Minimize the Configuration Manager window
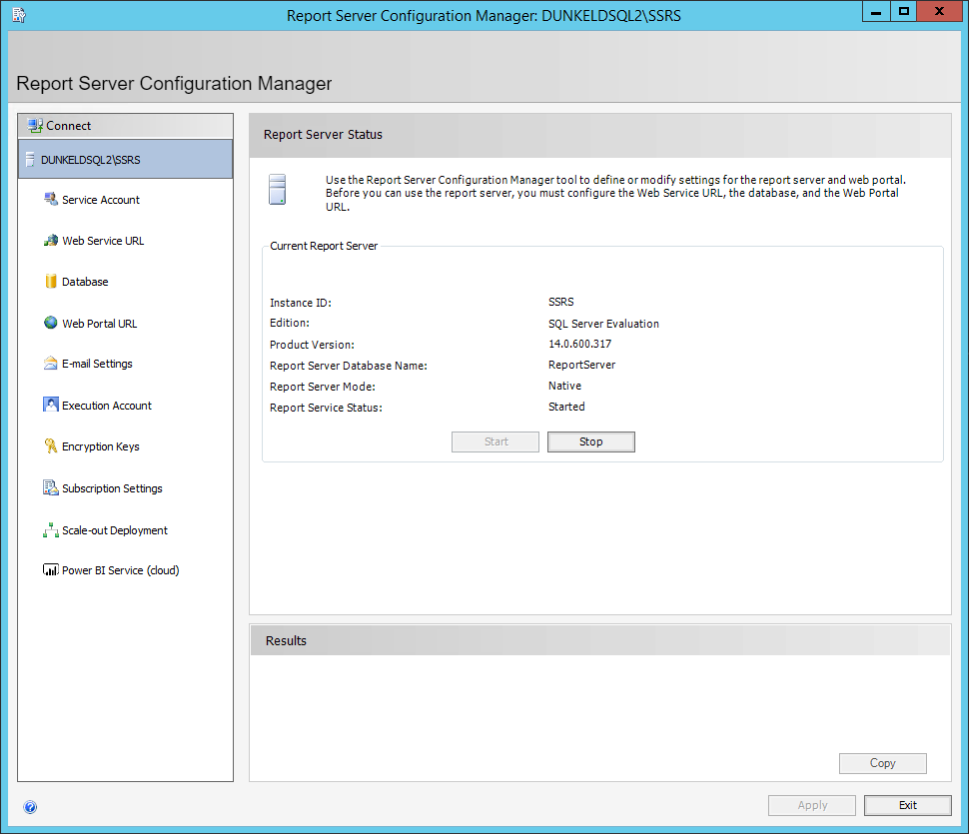The height and width of the screenshot is (834, 969). pos(876,12)
